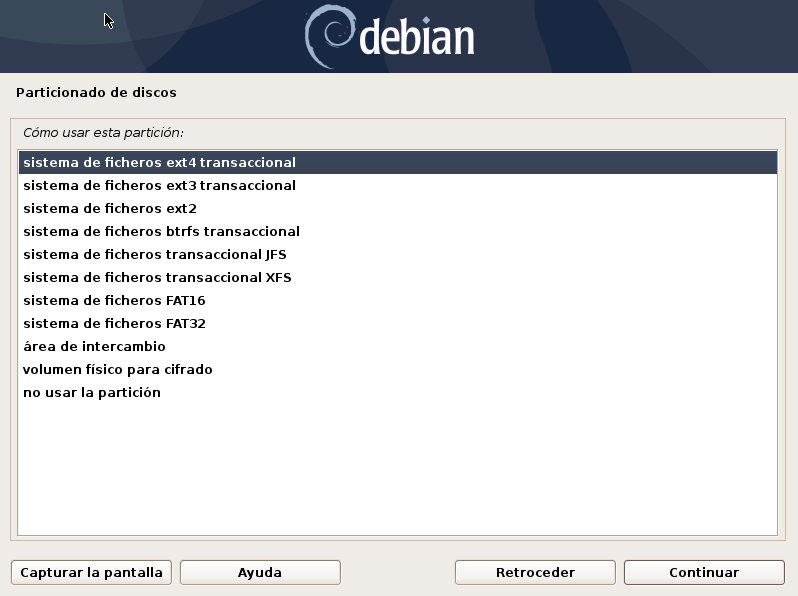This screenshot has height=596, width=798.
Task: Select ext4 transactional file system option
Action: pyautogui.click(x=160, y=162)
